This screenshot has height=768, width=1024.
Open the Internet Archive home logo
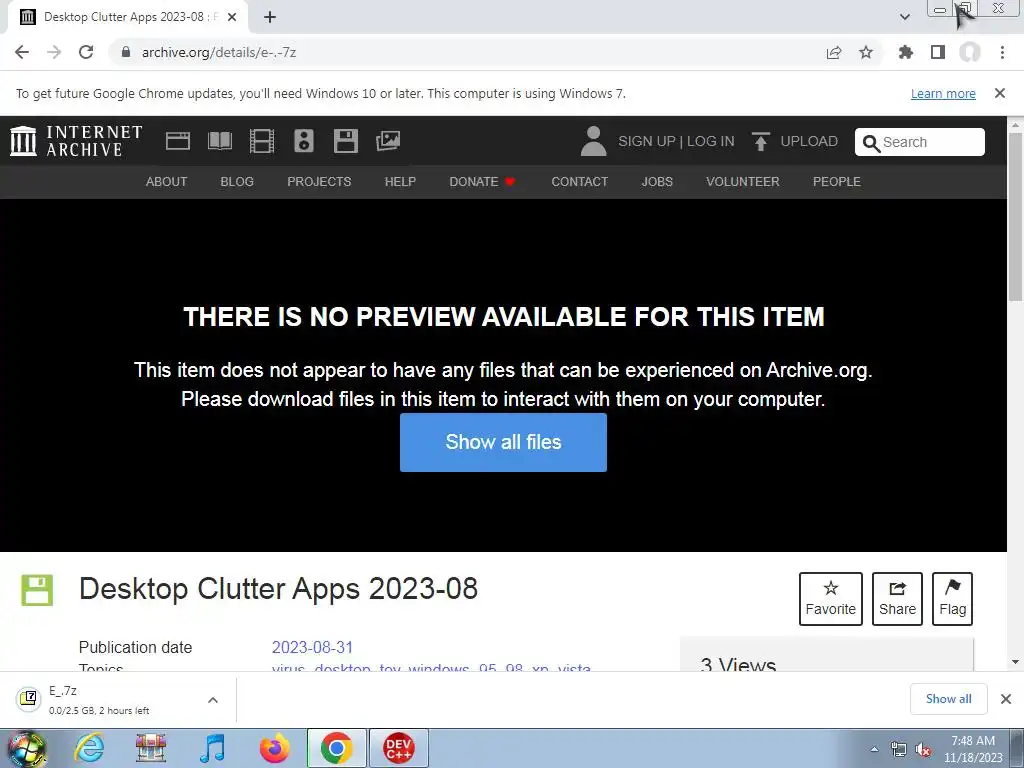tap(76, 141)
